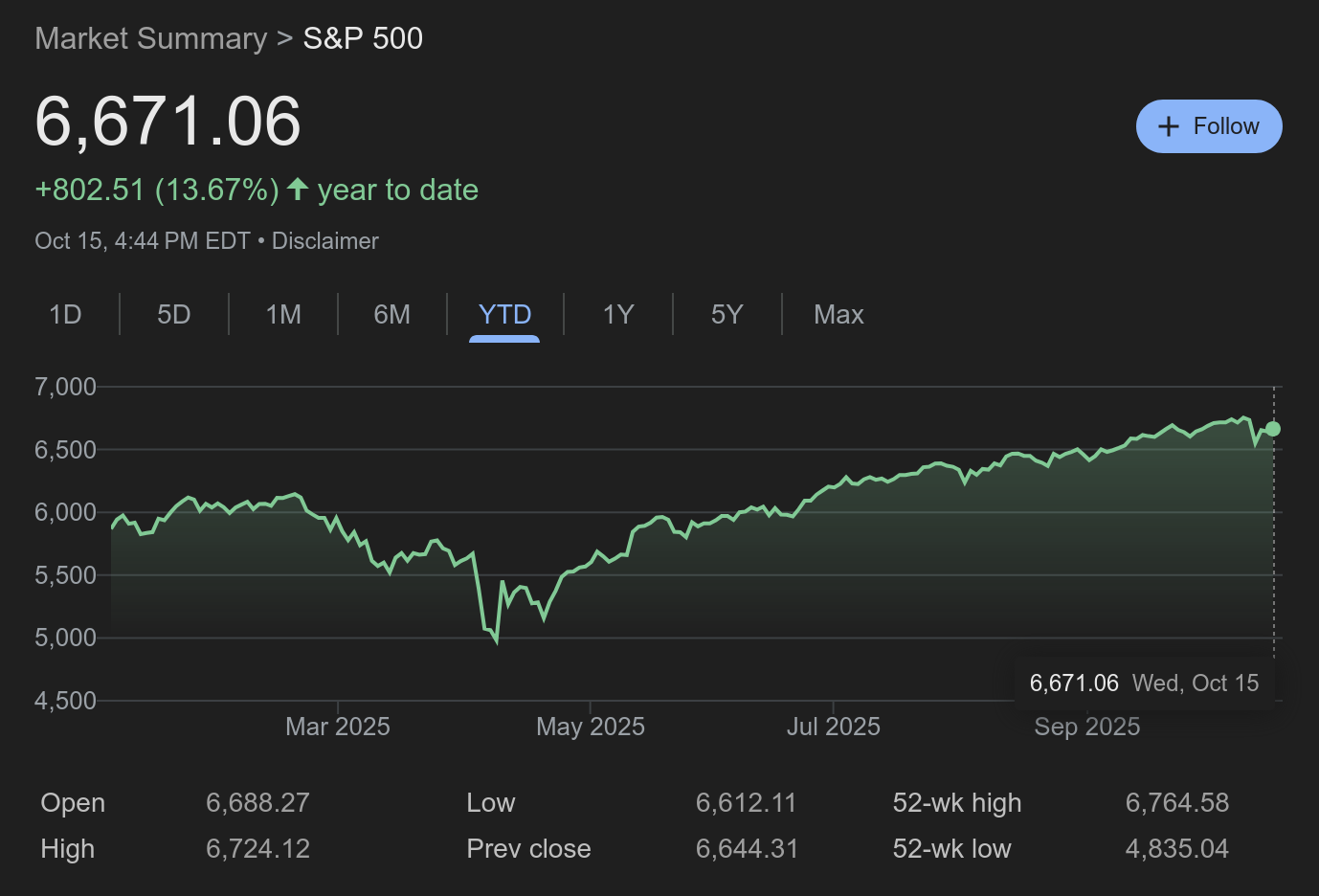Image resolution: width=1319 pixels, height=896 pixels.
Task: Click the S&P 500 breadcrumb title
Action: tap(363, 38)
